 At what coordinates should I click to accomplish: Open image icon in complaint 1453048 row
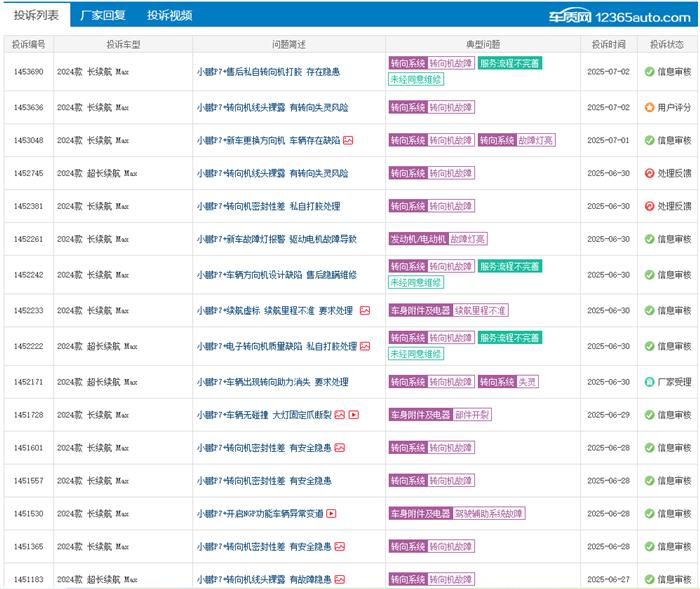click(348, 140)
